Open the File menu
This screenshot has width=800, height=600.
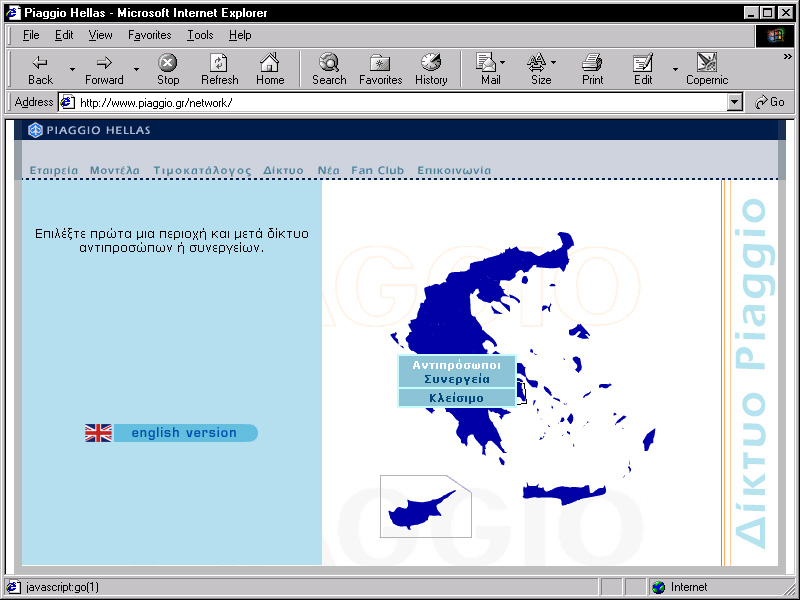click(31, 35)
